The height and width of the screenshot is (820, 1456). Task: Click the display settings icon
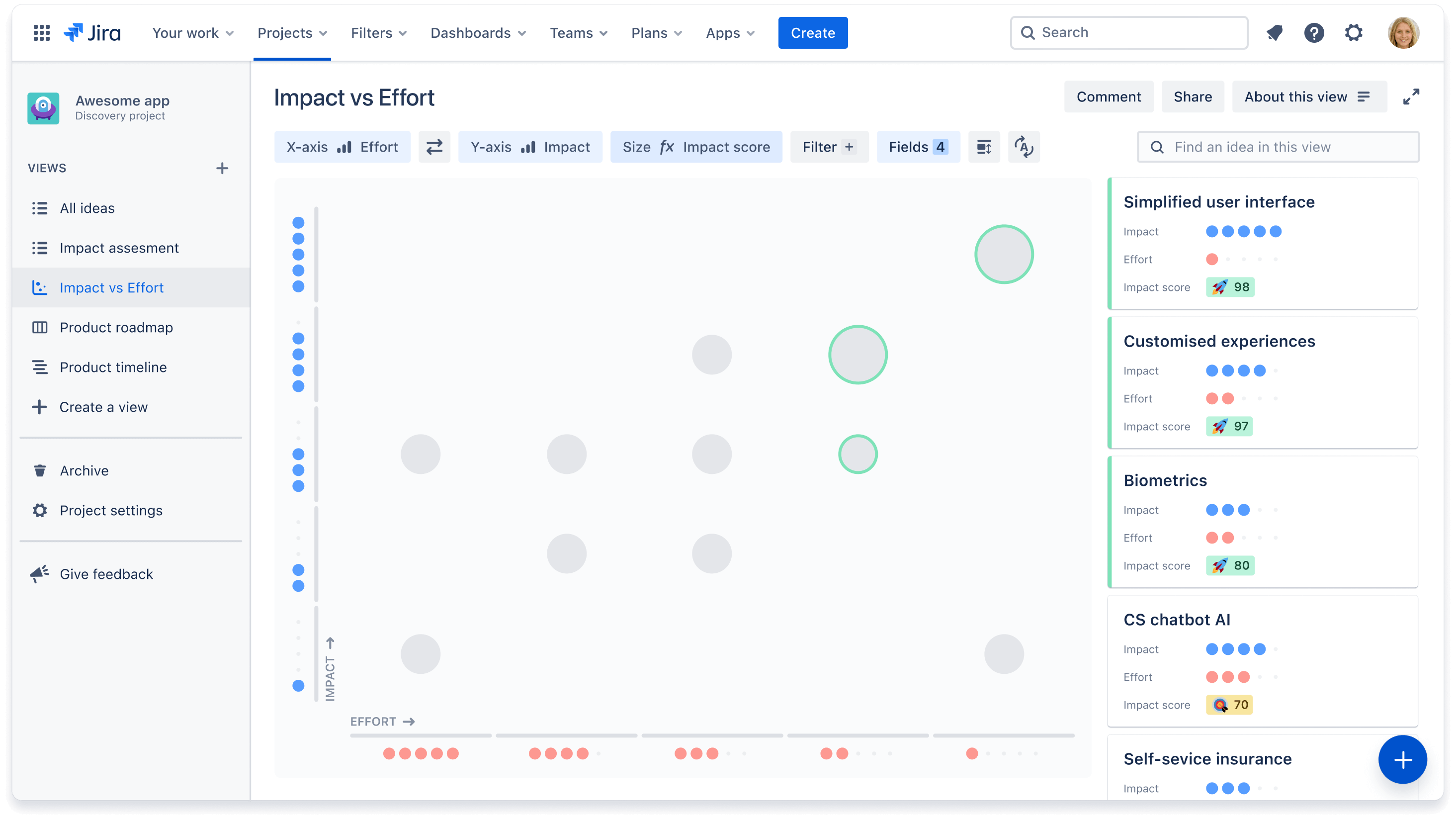pyautogui.click(x=984, y=147)
